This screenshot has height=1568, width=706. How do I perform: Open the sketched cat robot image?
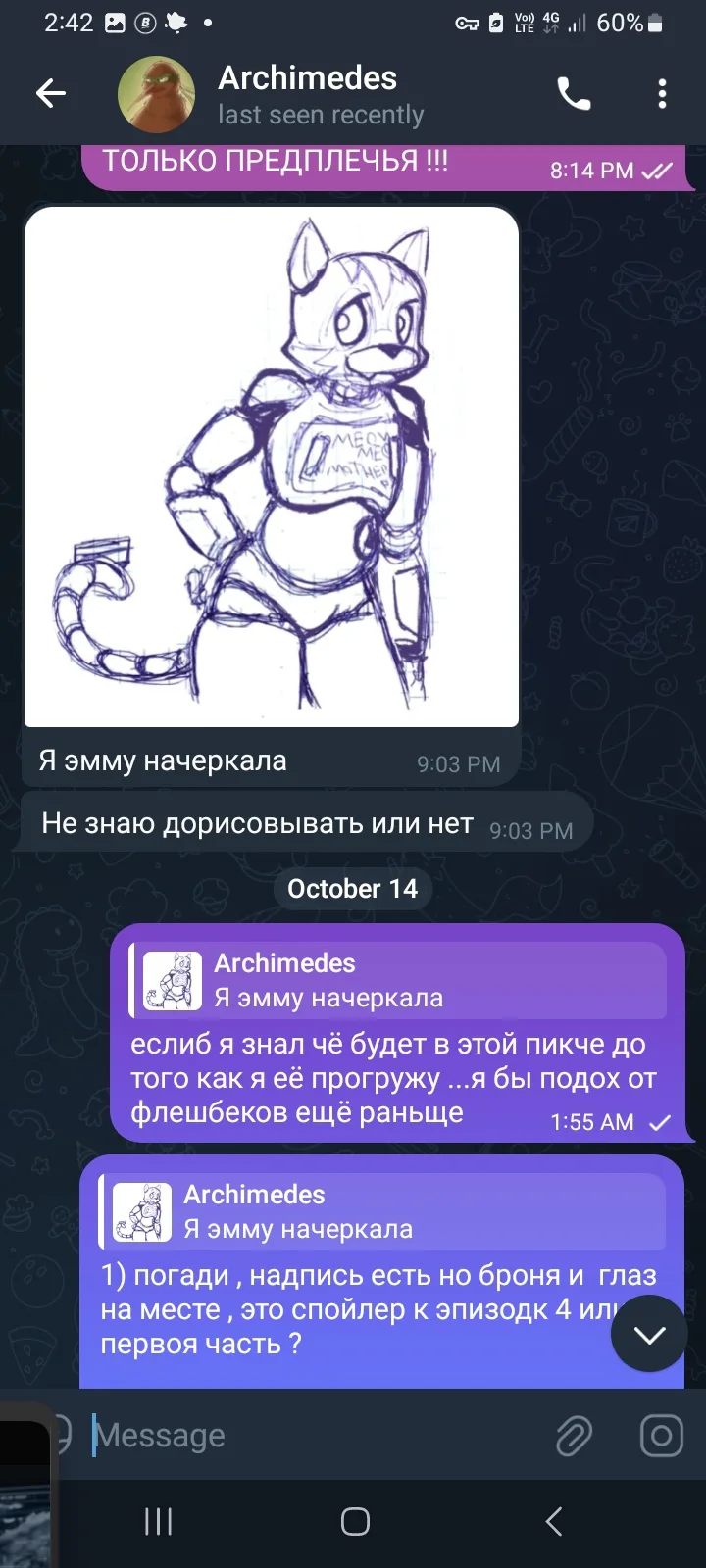[x=271, y=466]
